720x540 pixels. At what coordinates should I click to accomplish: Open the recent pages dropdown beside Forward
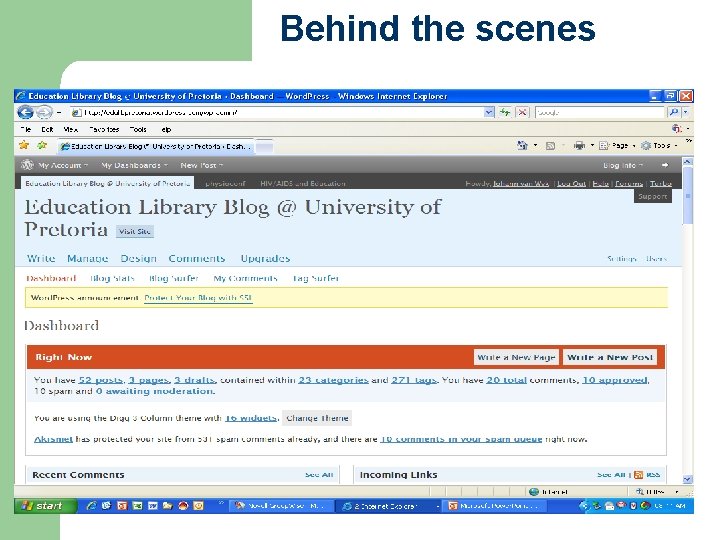(x=59, y=112)
